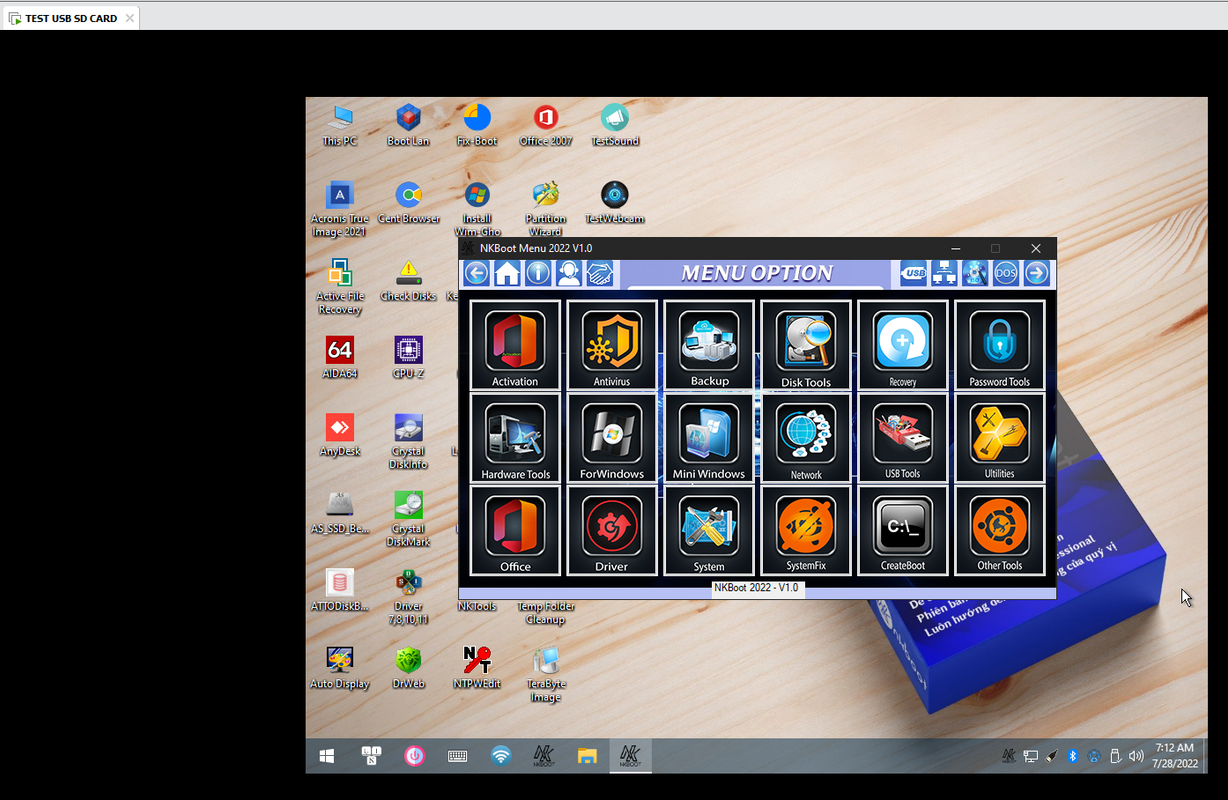This screenshot has width=1228, height=800.
Task: Open the System category tile
Action: (709, 531)
